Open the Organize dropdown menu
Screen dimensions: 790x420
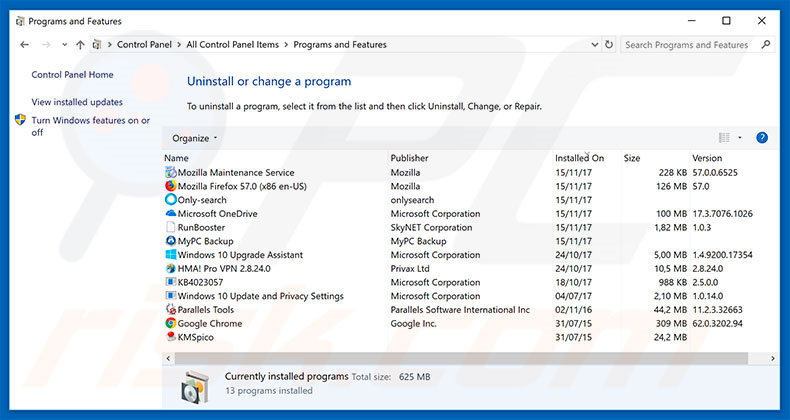(194, 138)
